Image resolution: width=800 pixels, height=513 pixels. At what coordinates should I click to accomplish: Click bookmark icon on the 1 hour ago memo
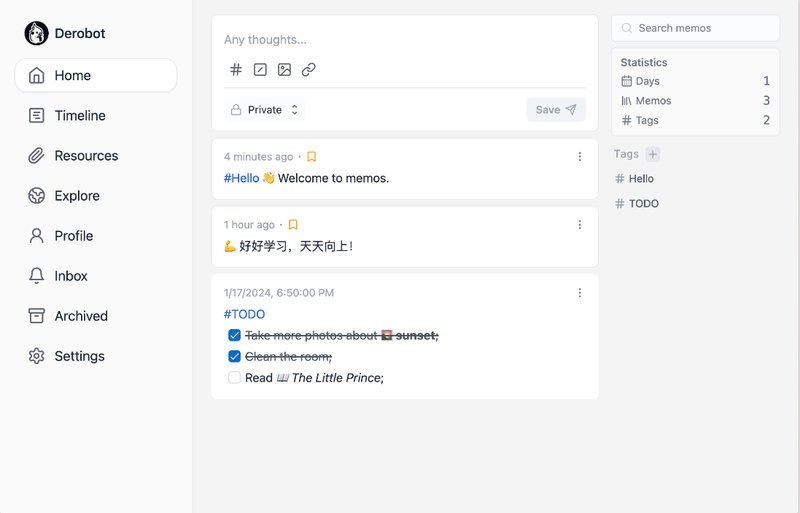293,225
